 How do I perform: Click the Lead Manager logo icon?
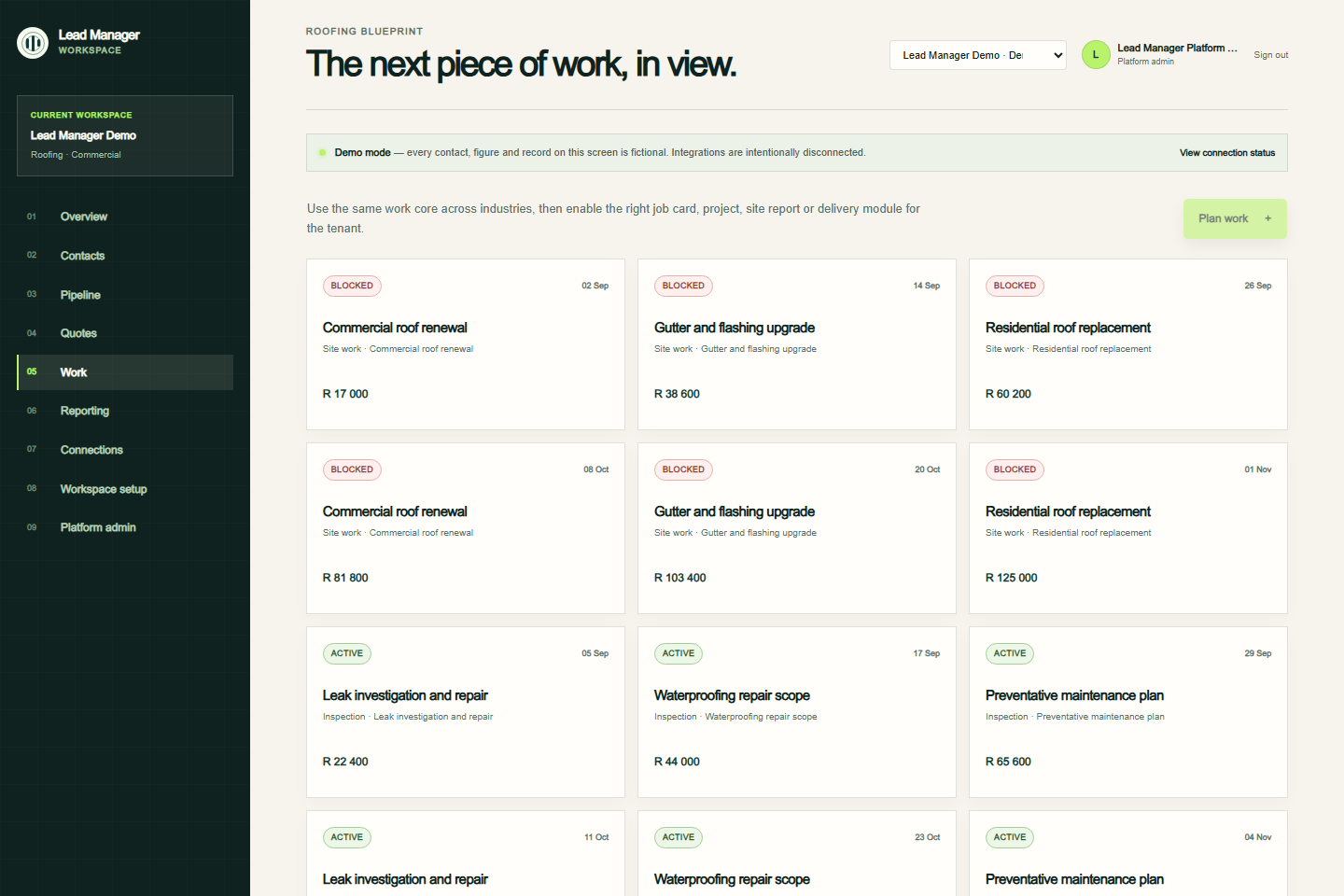33,42
